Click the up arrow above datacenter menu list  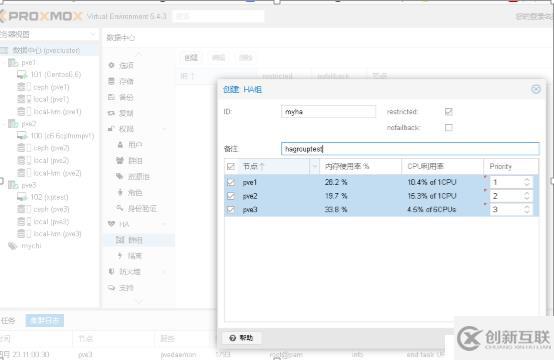[x=138, y=53]
